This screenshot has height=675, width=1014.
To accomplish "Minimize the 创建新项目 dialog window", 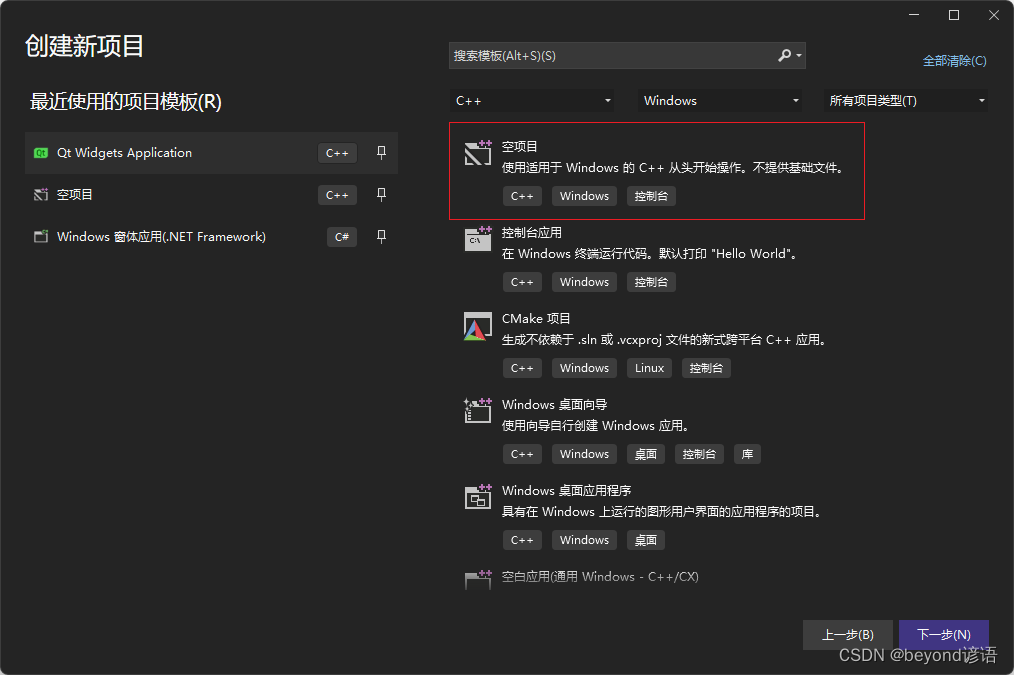I will [x=914, y=16].
